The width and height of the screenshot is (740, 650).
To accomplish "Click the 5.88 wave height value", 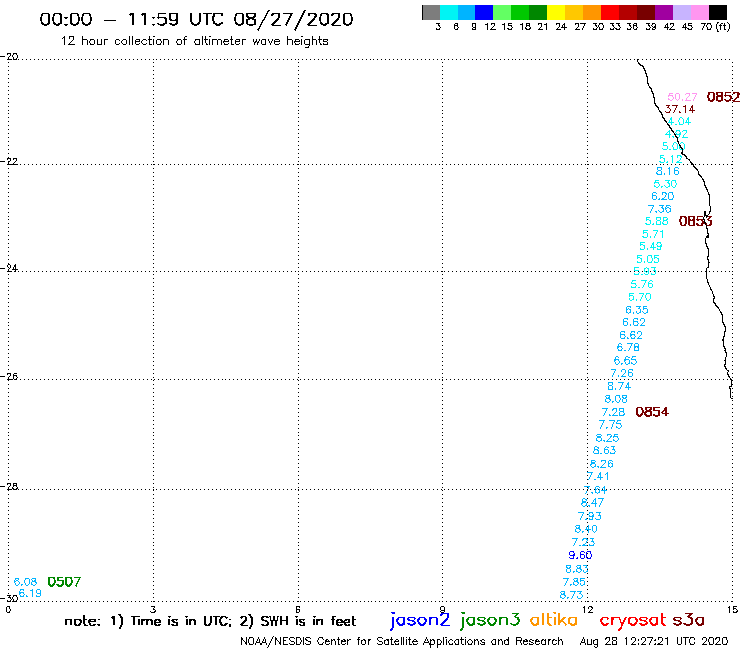I will pos(657,221).
